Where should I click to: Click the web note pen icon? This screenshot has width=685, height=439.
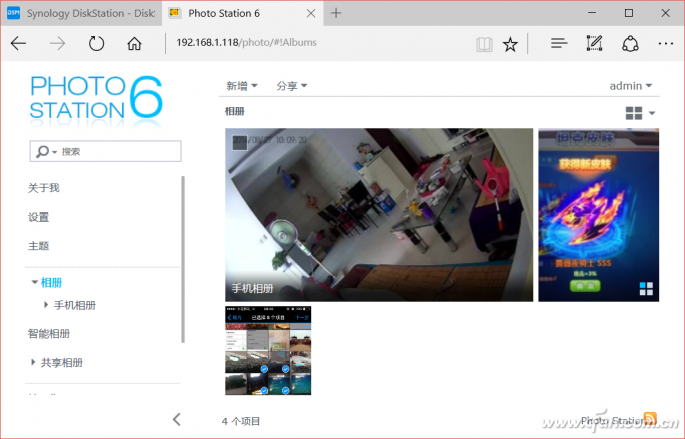click(594, 44)
